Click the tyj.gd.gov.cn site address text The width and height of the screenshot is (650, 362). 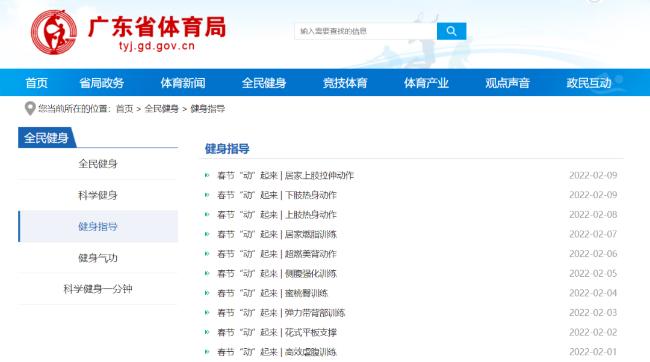pyautogui.click(x=157, y=46)
